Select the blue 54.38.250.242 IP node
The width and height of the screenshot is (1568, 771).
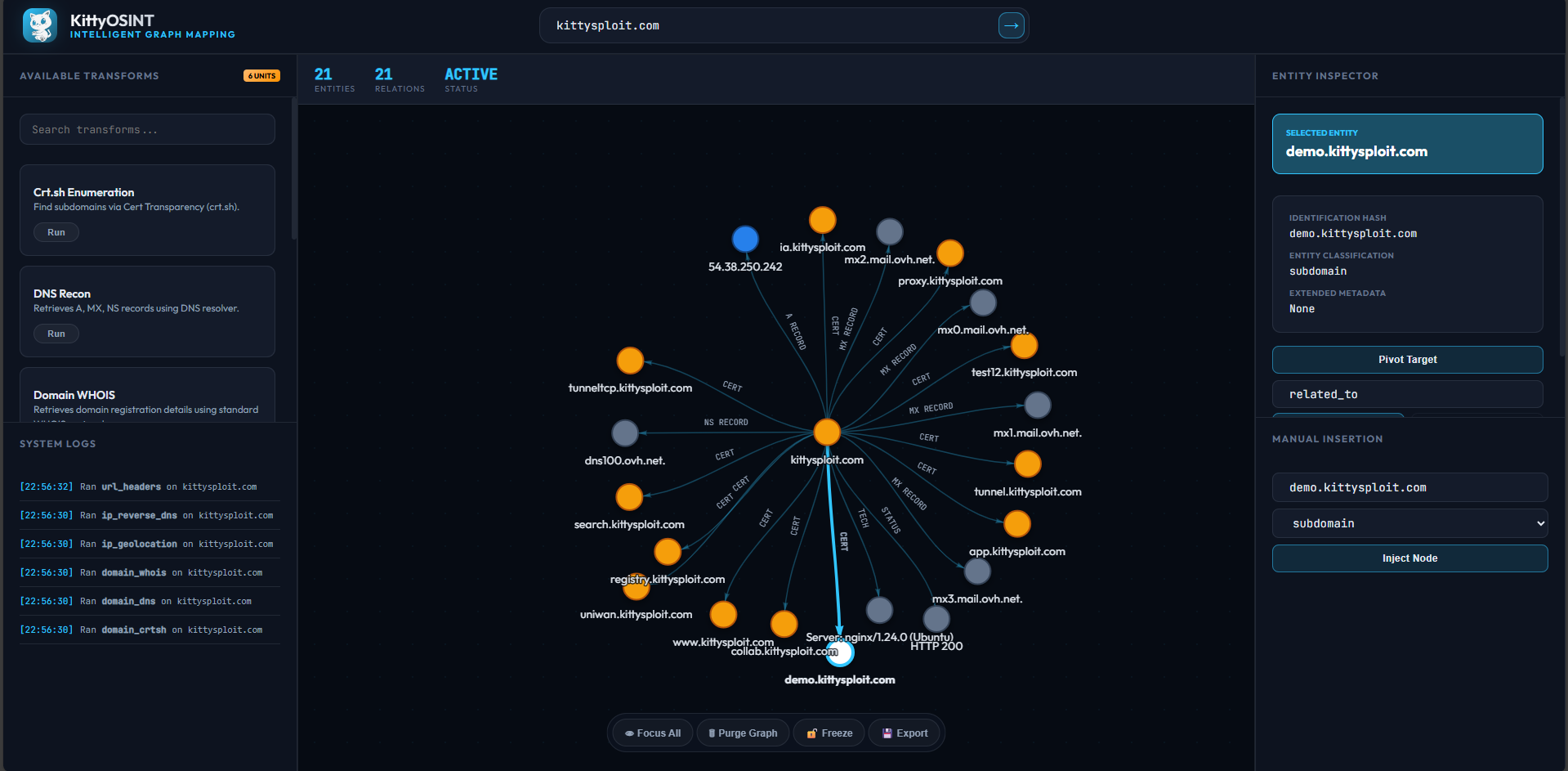pyautogui.click(x=744, y=239)
